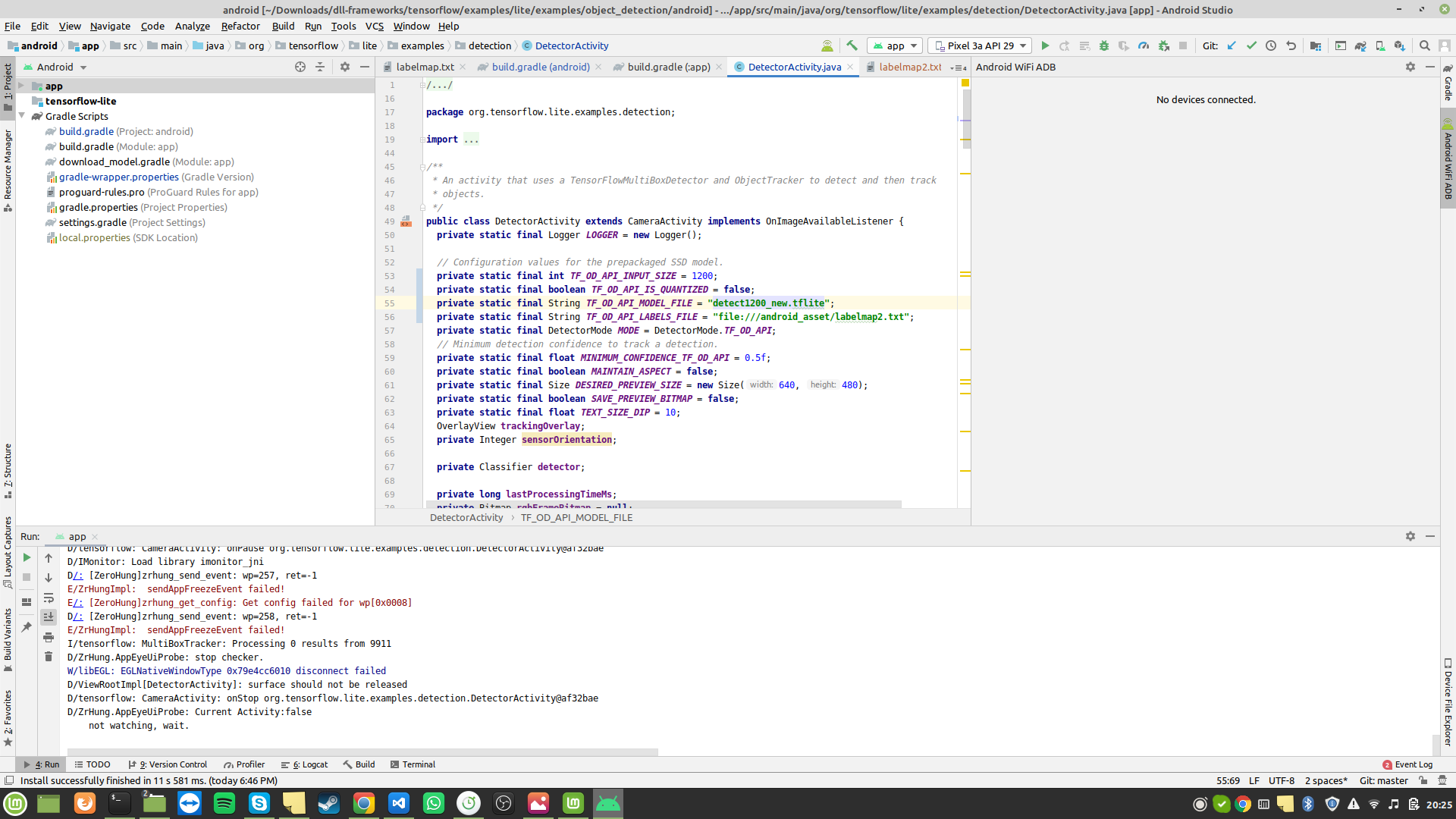
Task: Start the Debug session with the bug icon
Action: point(1104,45)
